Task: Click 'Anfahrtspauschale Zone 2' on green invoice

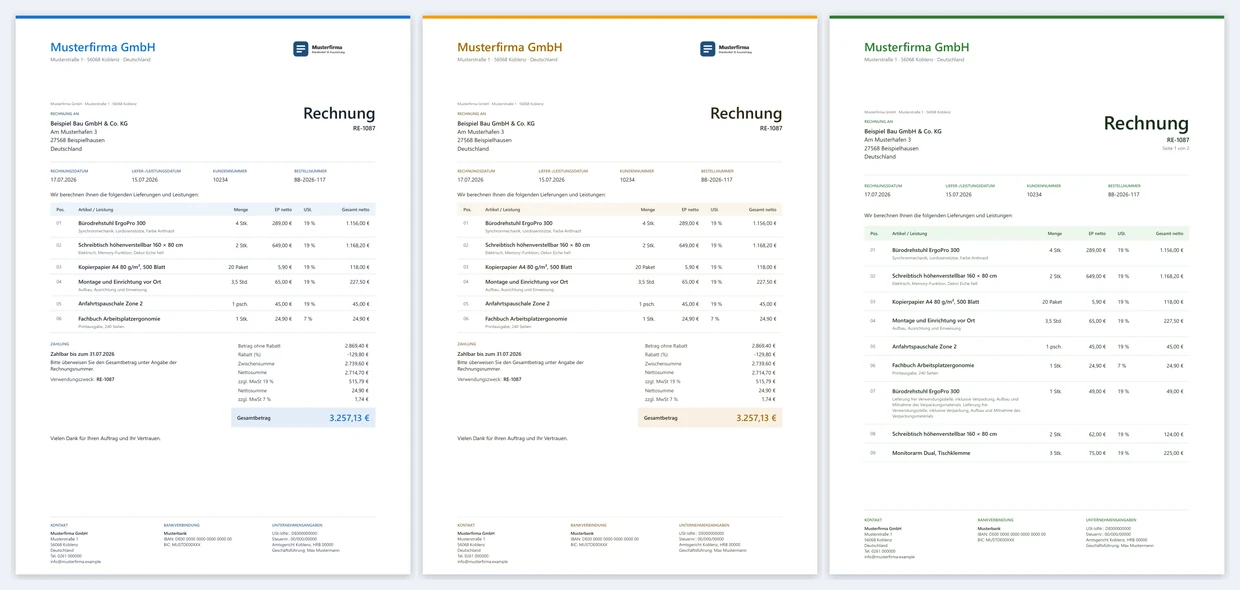Action: 924,346
